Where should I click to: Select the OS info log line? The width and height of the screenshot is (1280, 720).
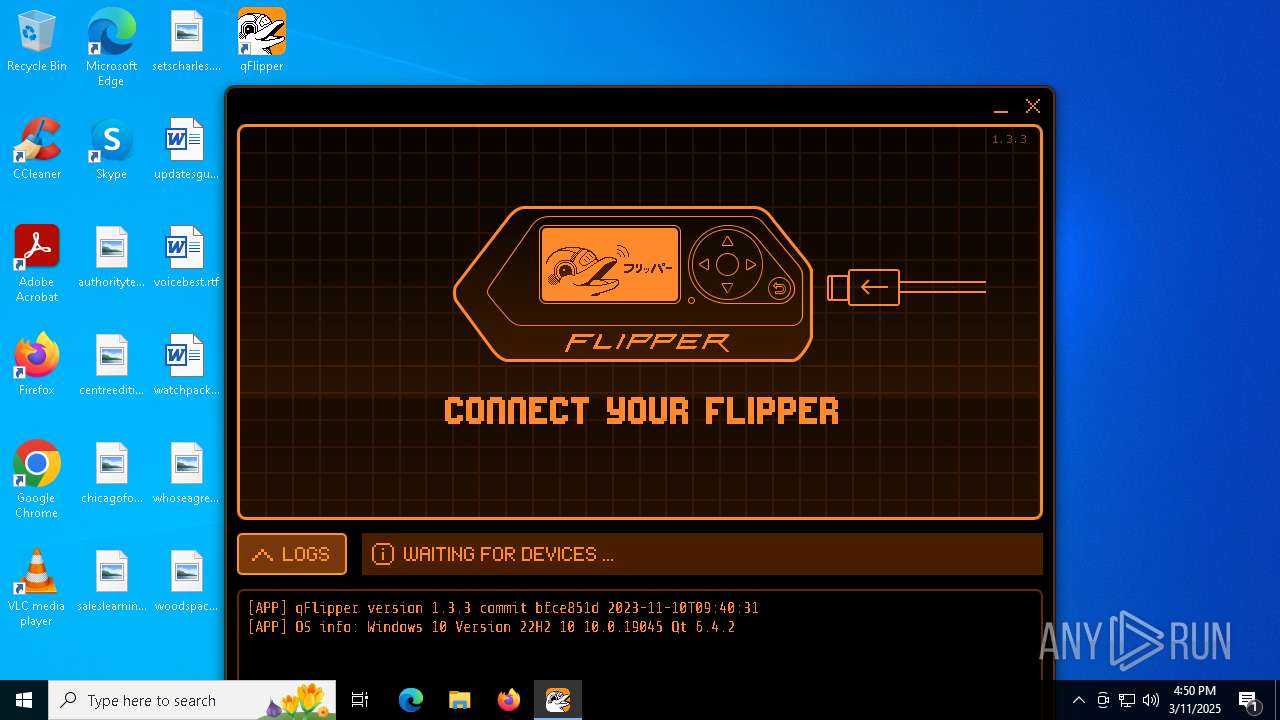[x=491, y=627]
